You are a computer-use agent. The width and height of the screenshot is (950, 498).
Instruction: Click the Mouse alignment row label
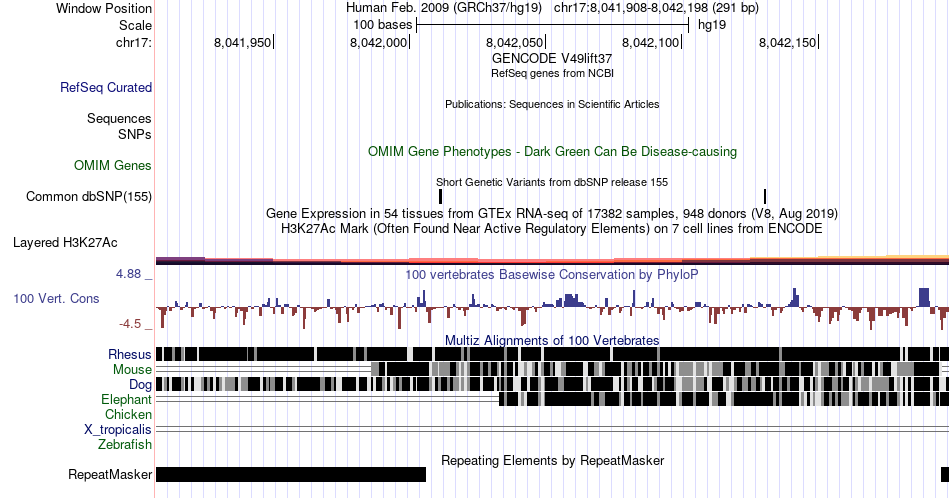coord(132,370)
